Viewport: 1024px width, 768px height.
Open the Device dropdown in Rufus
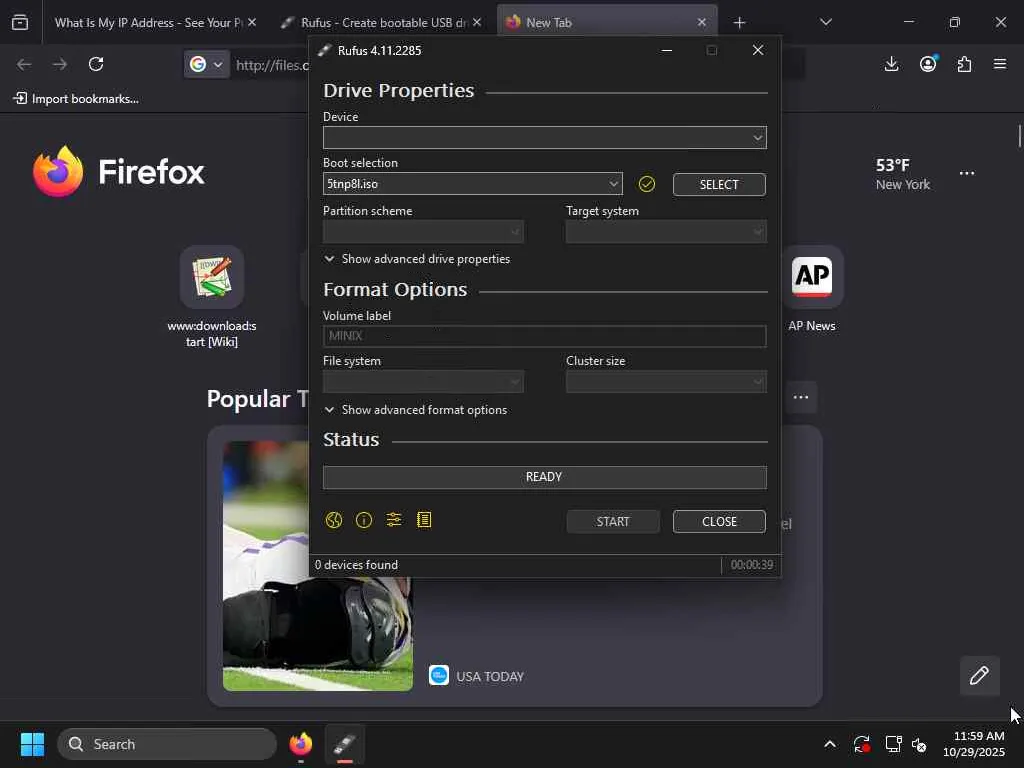(x=545, y=138)
